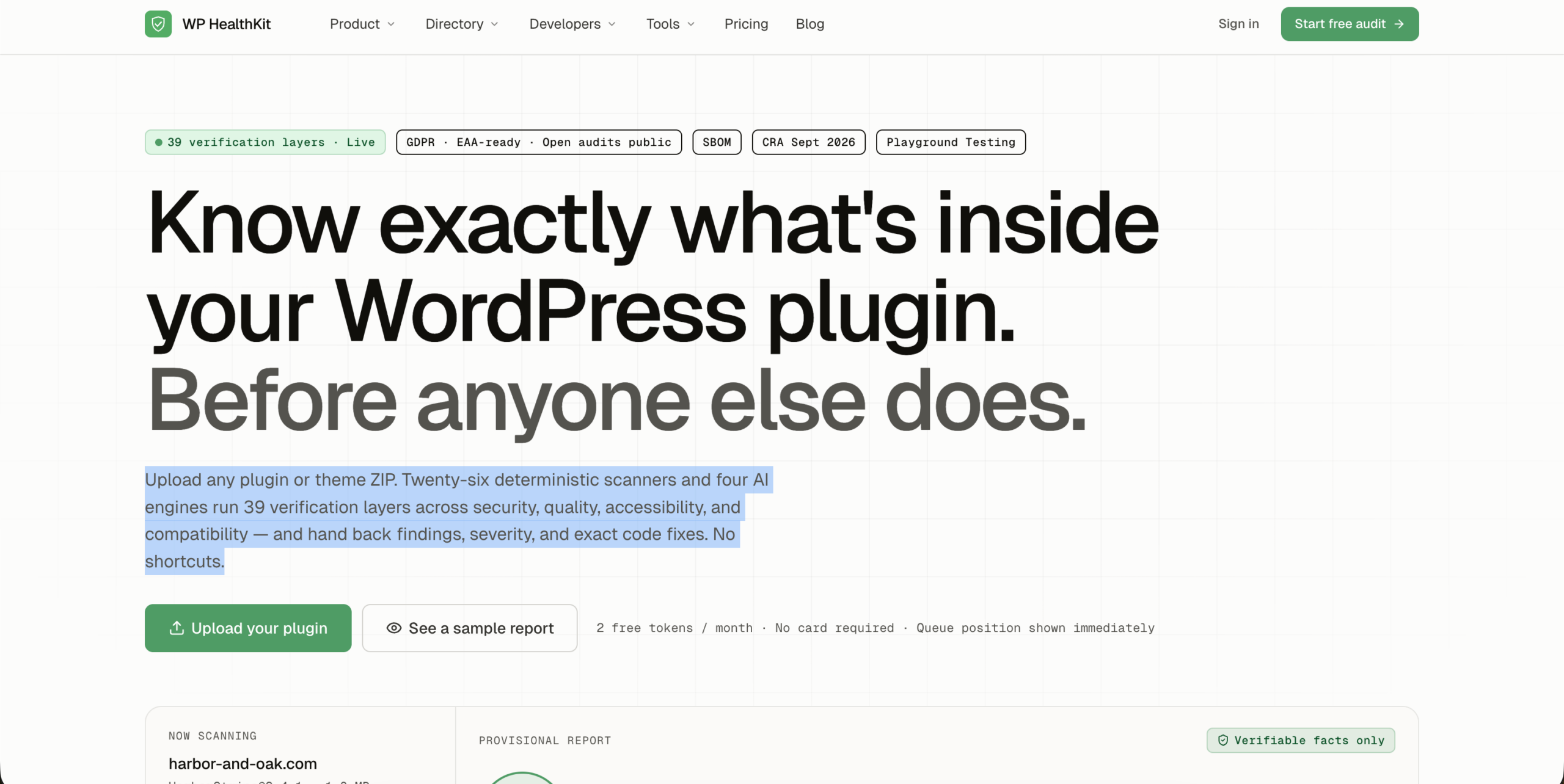This screenshot has width=1564, height=784.
Task: Open the Product navigation menu
Action: pyautogui.click(x=362, y=24)
